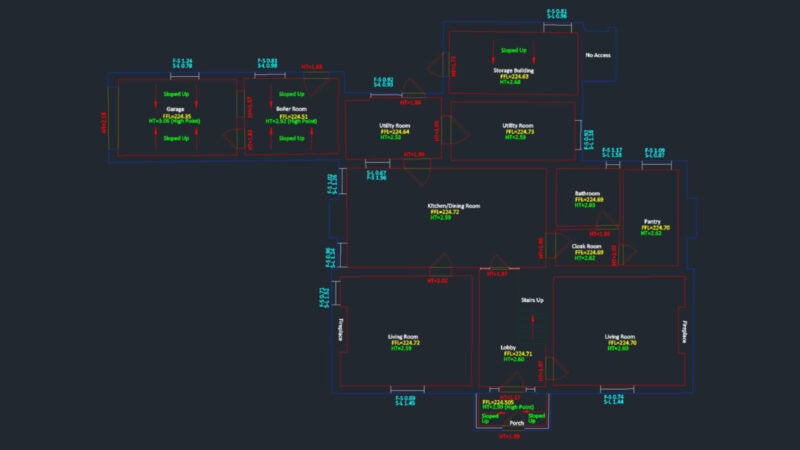Select the "Pantry" room label
800x450 pixels.
[x=652, y=221]
